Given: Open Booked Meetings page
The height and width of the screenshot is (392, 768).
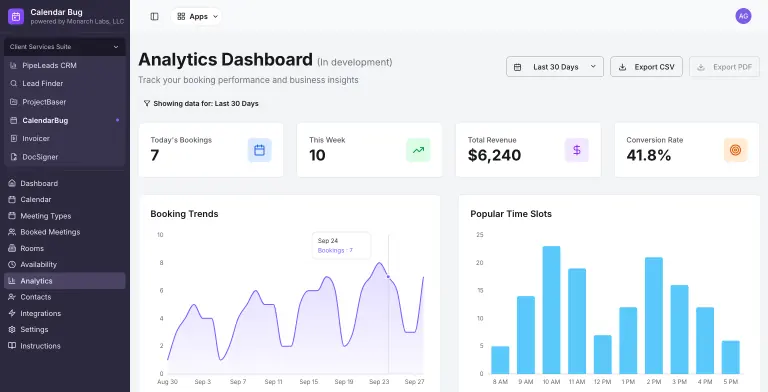Looking at the screenshot, I should coord(64,232).
